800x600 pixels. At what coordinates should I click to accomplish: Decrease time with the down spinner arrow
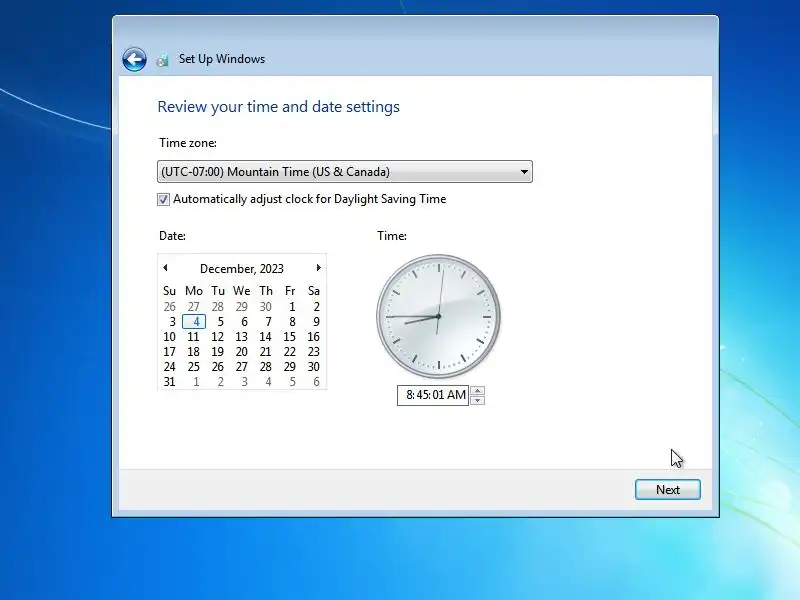coord(478,401)
